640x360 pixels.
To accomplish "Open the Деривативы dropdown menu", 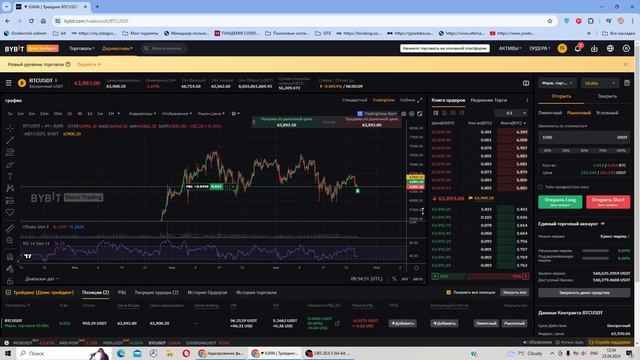I will [x=117, y=49].
